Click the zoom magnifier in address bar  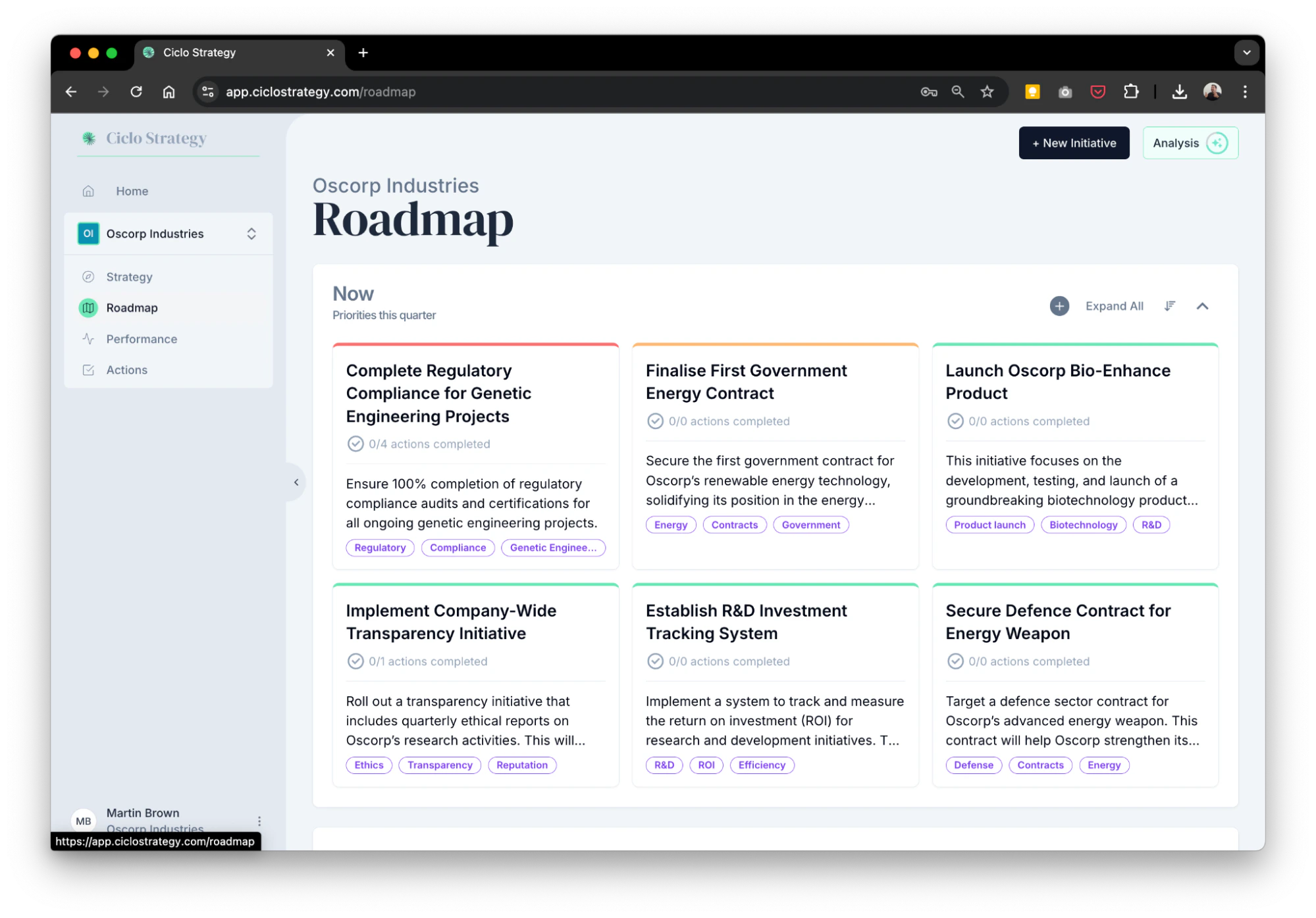pos(958,92)
